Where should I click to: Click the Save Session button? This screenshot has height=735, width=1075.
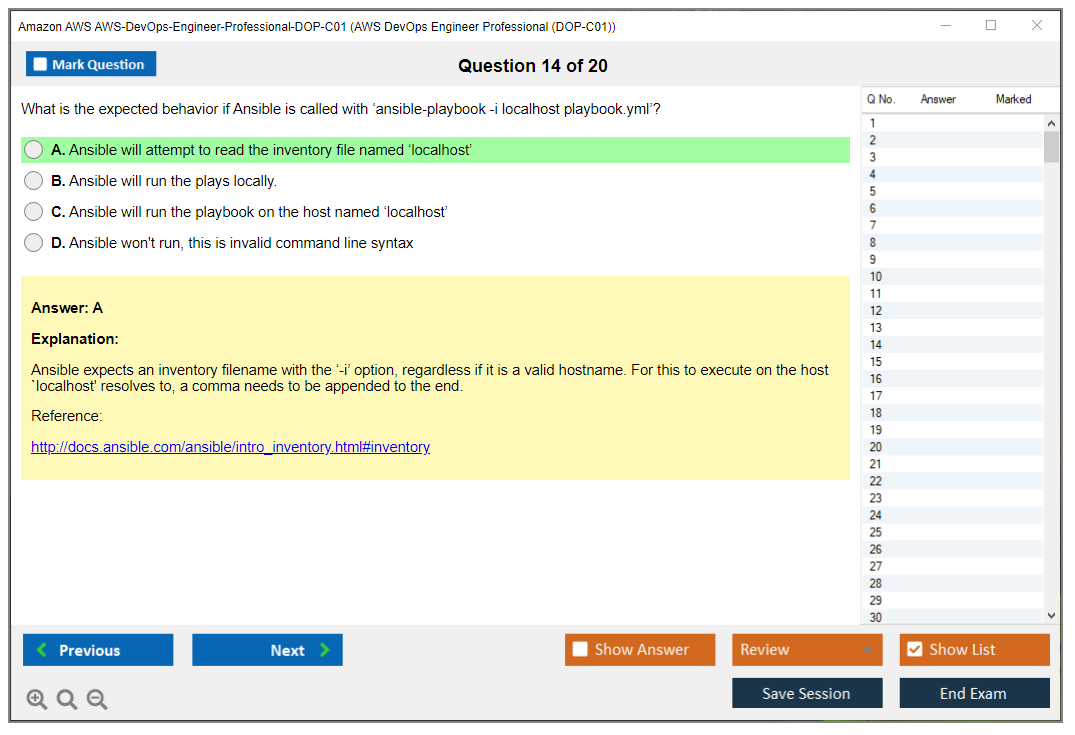tap(806, 693)
